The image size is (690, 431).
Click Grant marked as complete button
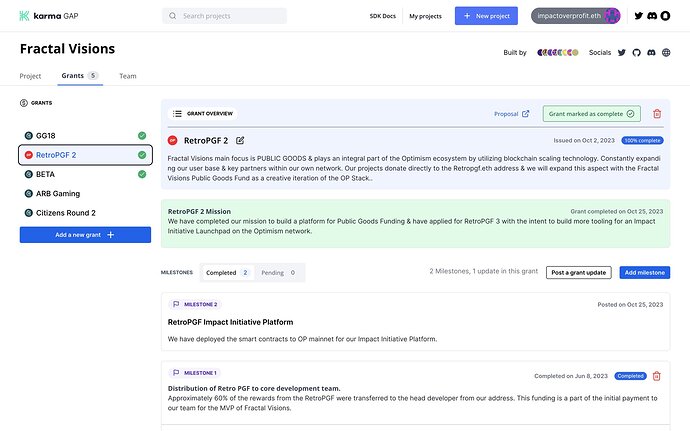click(591, 114)
